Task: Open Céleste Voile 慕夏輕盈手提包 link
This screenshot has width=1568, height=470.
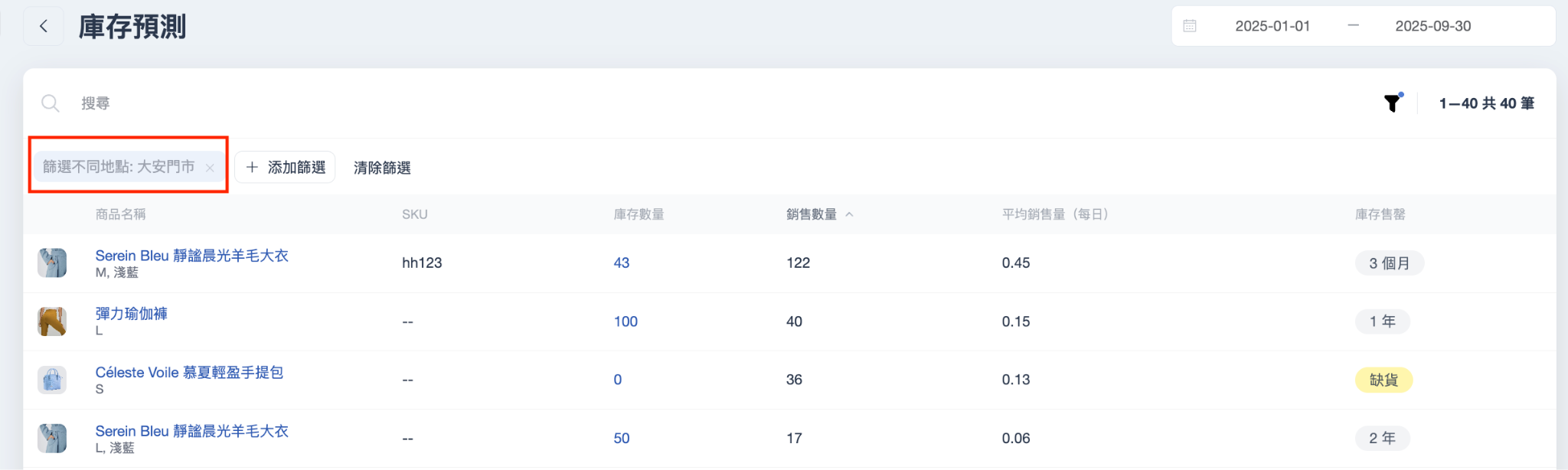Action: click(x=189, y=373)
